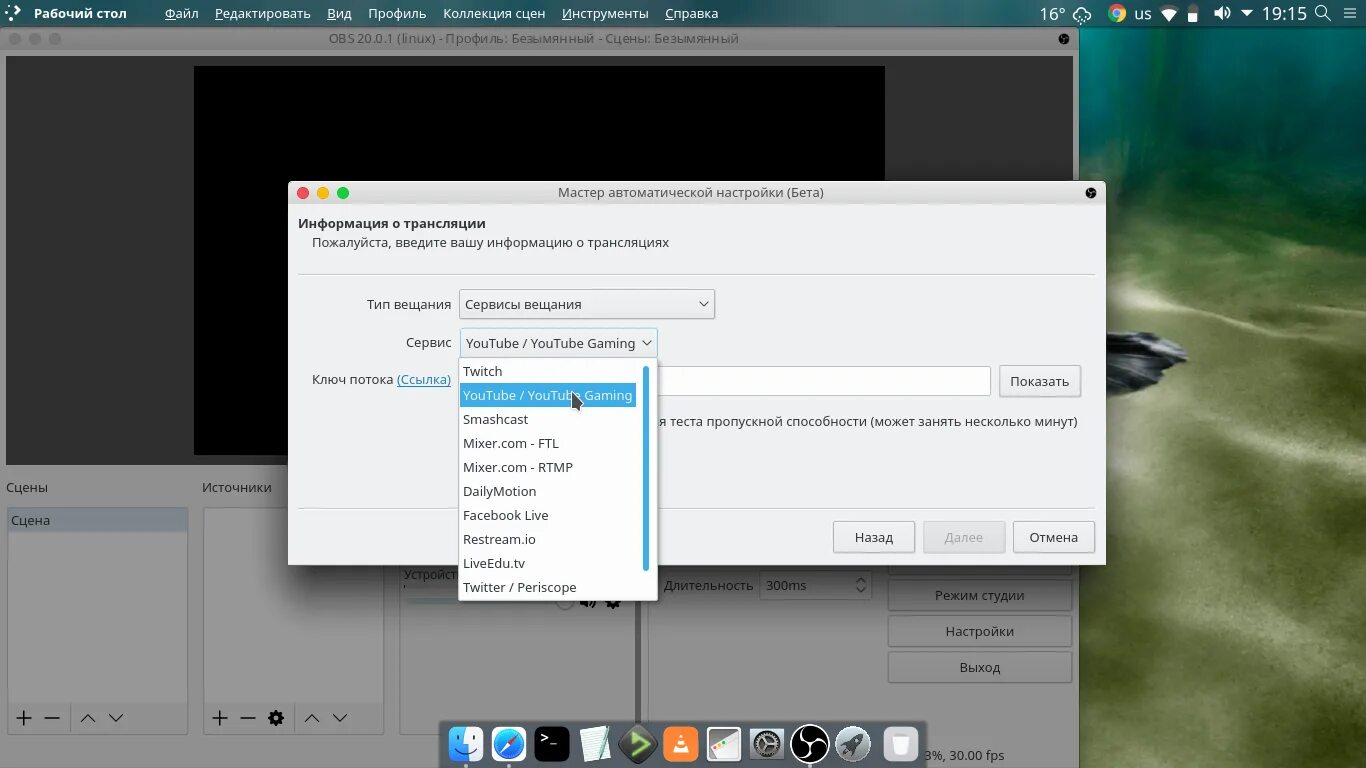Viewport: 1366px width, 768px height.
Task: Open the Инструменты menu
Action: [x=605, y=14]
